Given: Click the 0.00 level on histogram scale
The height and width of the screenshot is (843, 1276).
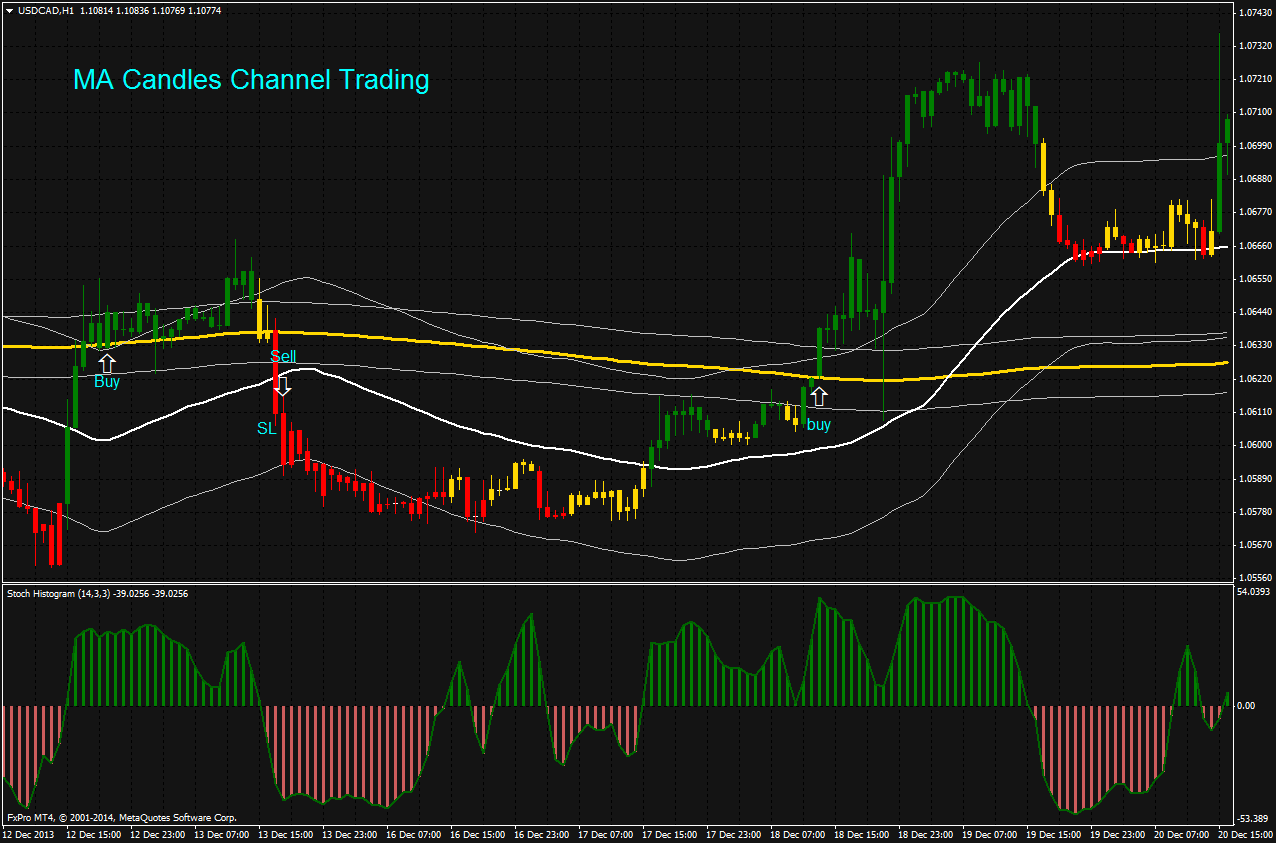Looking at the screenshot, I should click(x=1247, y=705).
